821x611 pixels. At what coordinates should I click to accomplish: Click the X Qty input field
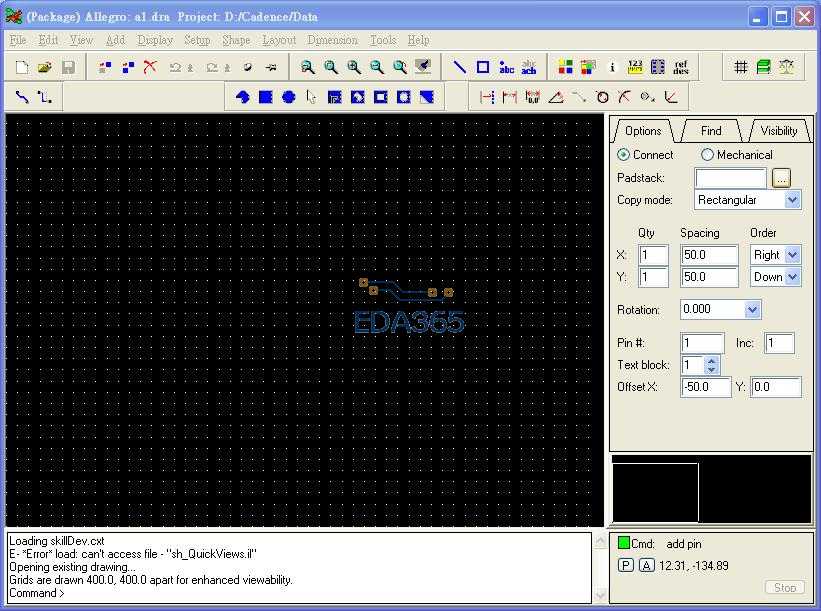click(x=653, y=255)
